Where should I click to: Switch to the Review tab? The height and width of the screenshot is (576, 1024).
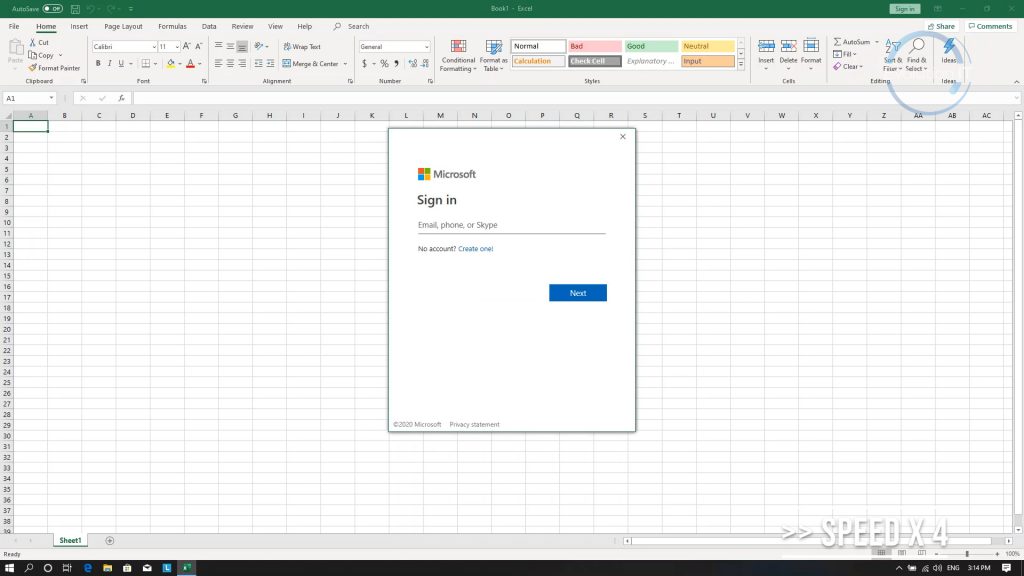point(242,27)
